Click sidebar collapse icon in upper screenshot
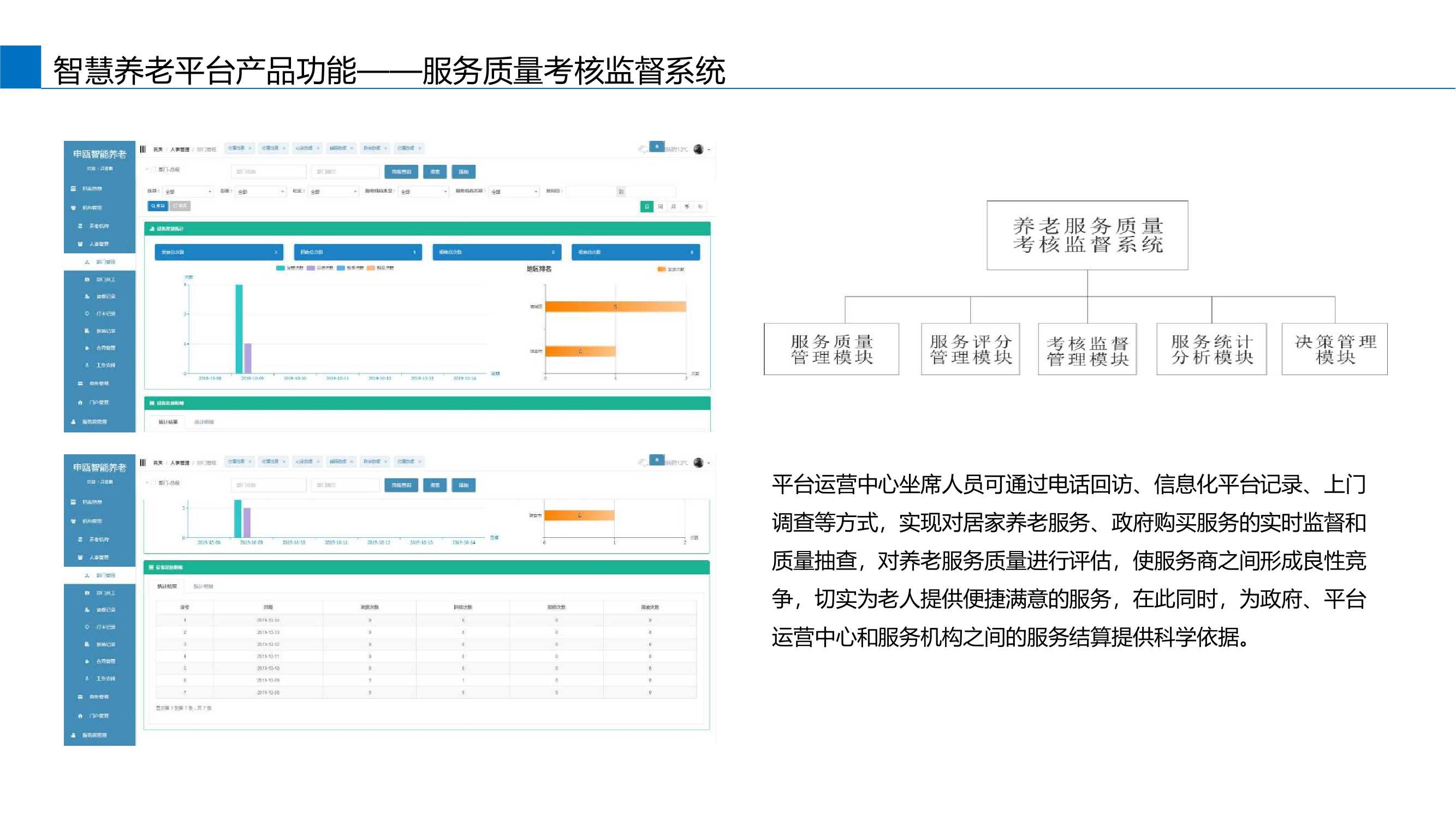This screenshot has width=1456, height=819. coord(143,149)
